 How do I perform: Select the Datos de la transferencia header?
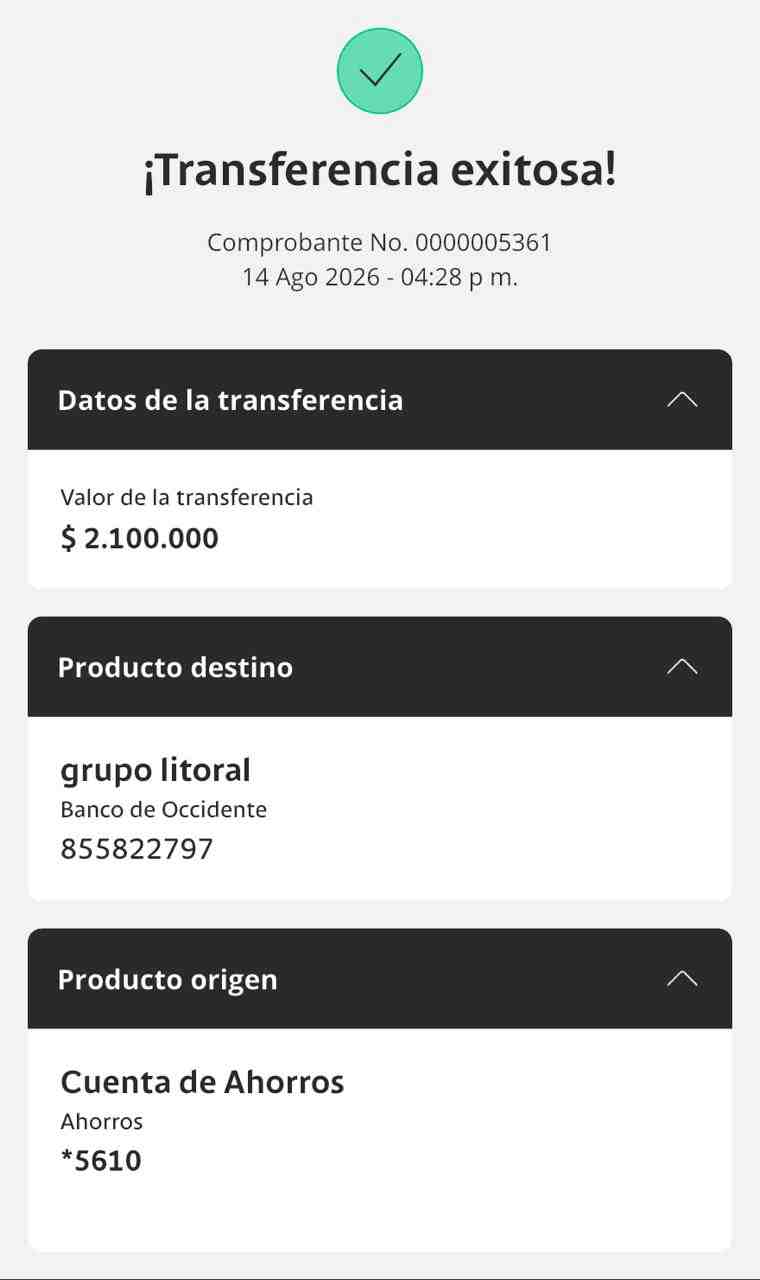coord(380,400)
